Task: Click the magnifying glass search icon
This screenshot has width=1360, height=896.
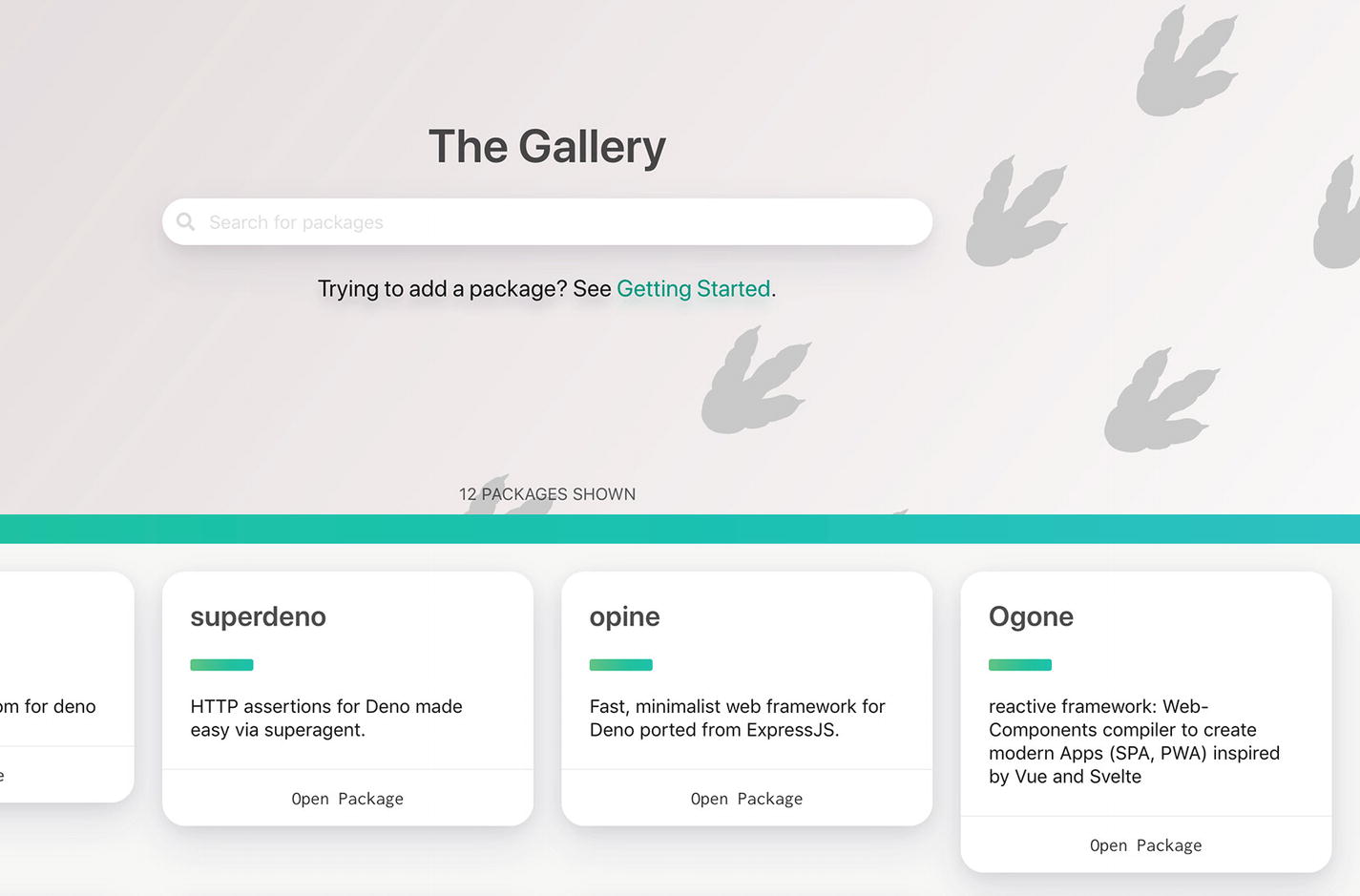Action: [186, 221]
